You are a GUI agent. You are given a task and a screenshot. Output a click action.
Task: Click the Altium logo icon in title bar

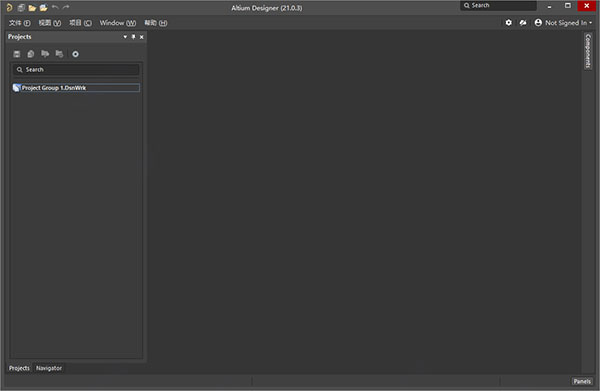point(10,7)
